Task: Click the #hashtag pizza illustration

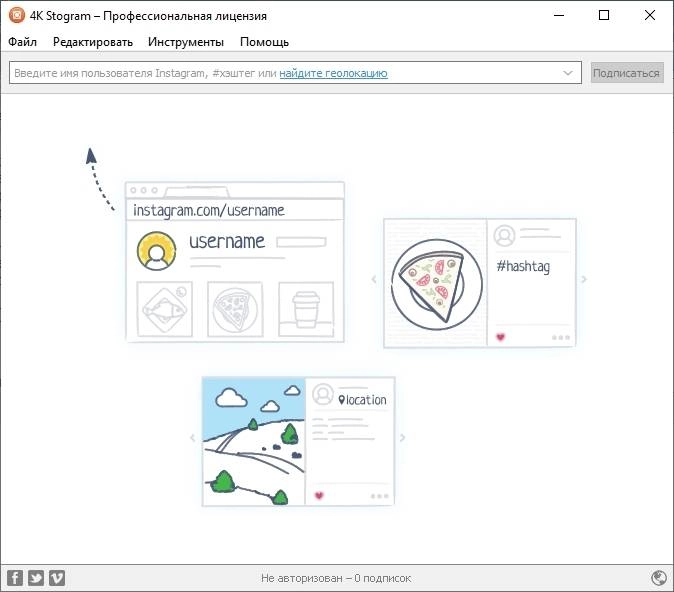Action: click(x=480, y=283)
